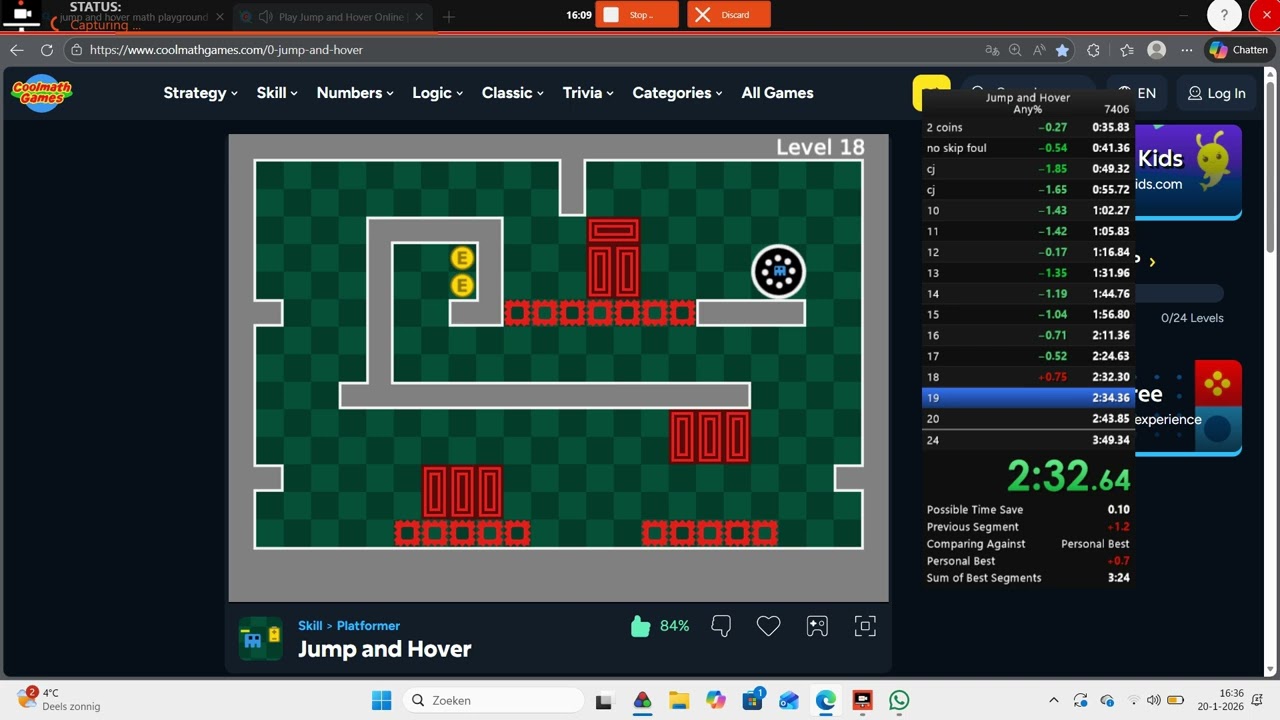The width and height of the screenshot is (1280, 720).
Task: Enter fullscreen mode for the game
Action: [865, 626]
